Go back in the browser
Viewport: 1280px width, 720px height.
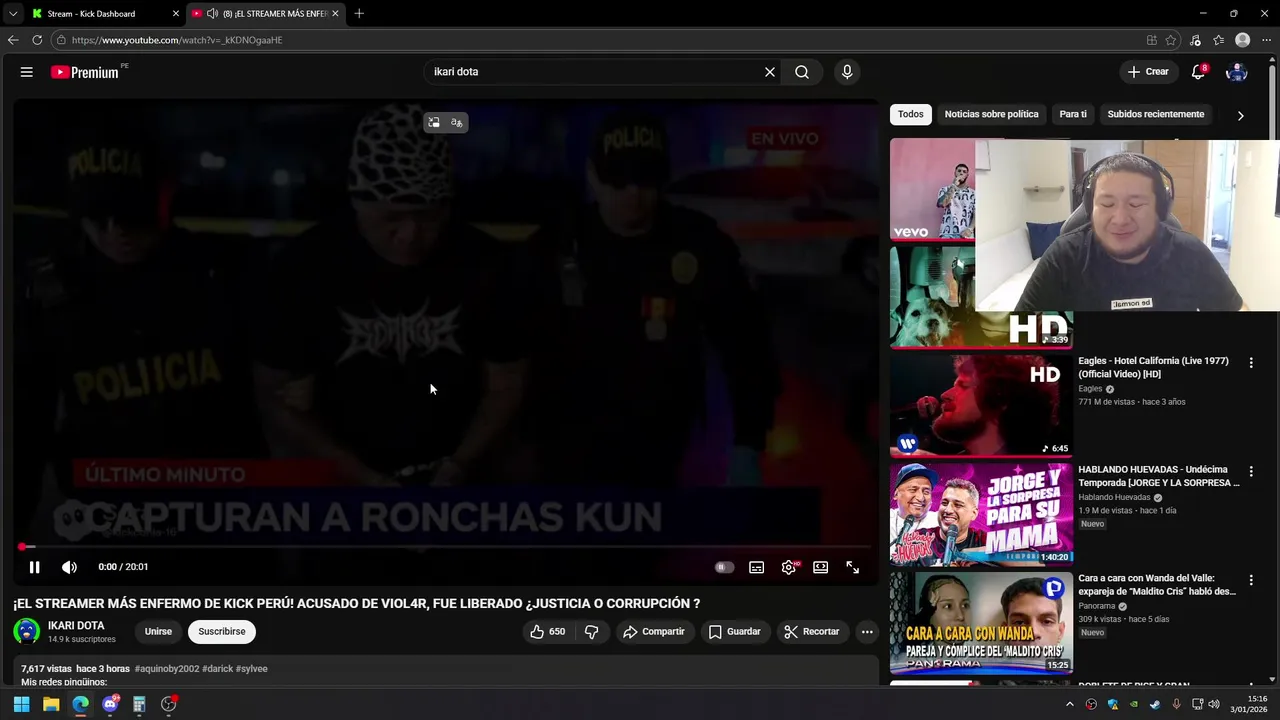coord(13,40)
